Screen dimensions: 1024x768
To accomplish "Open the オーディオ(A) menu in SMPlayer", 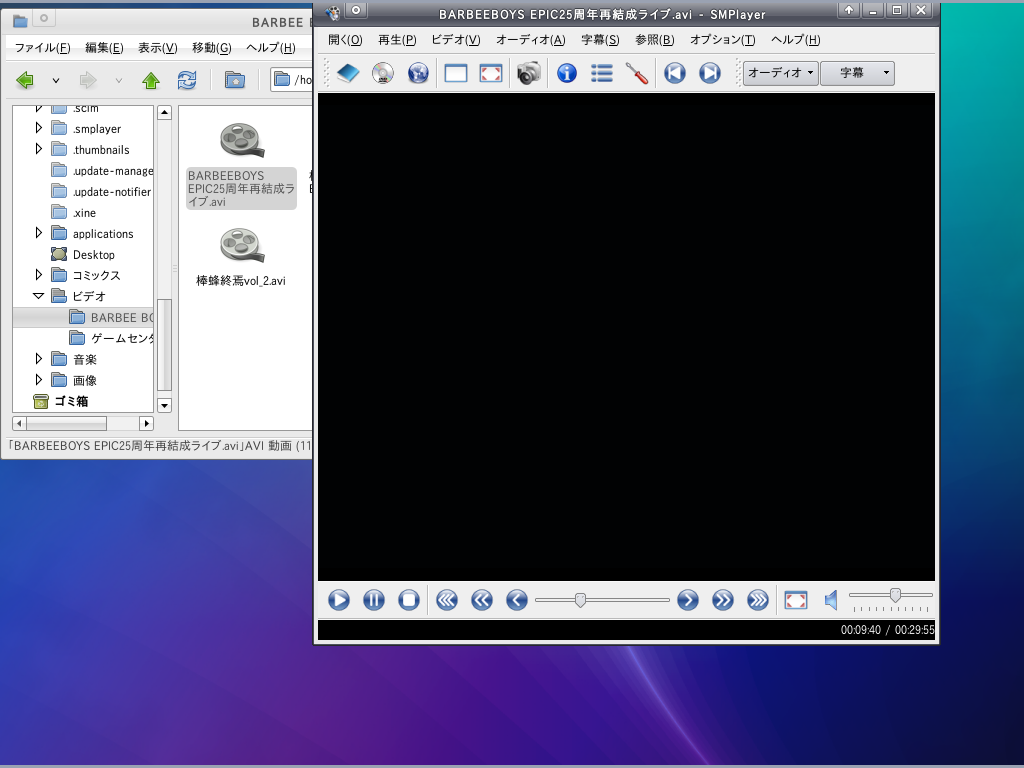I will click(531, 40).
